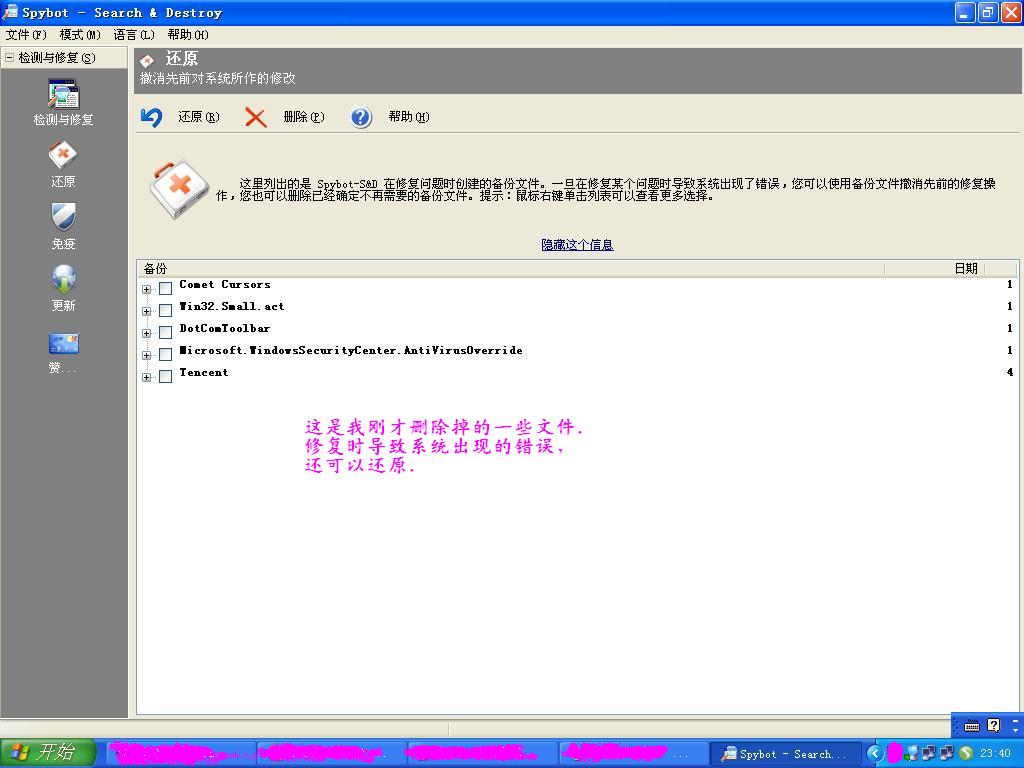
Task: Select the DotComToolbar entry text
Action: click(x=225, y=328)
